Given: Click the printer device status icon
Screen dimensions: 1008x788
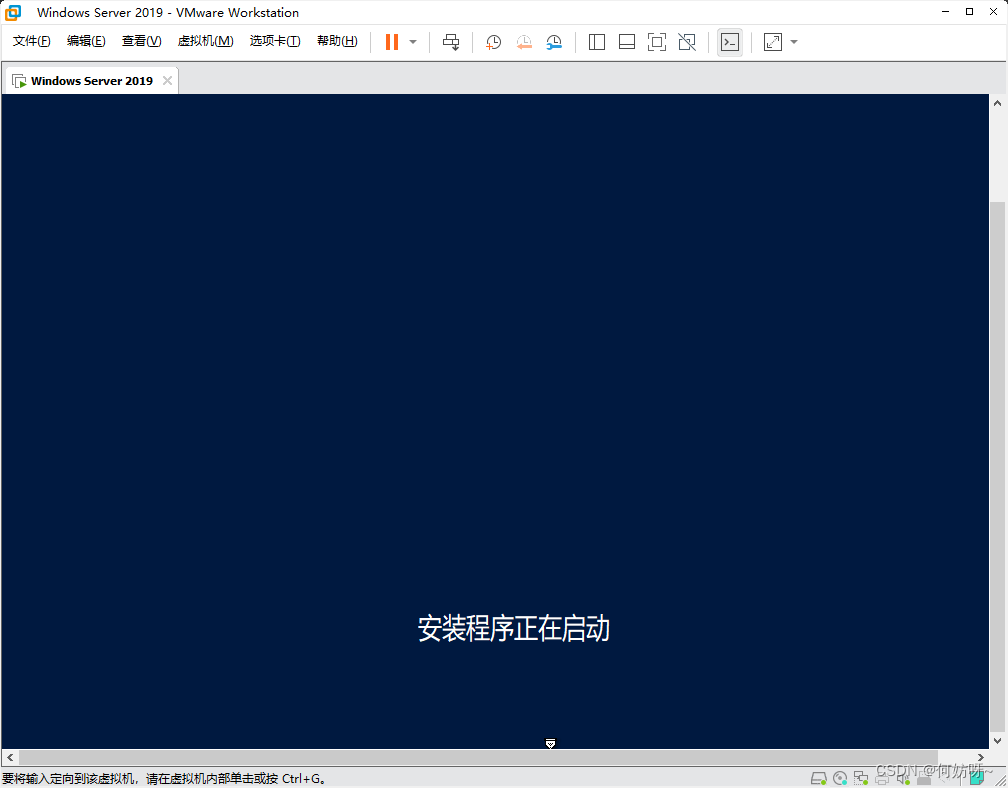Looking at the screenshot, I should [882, 779].
